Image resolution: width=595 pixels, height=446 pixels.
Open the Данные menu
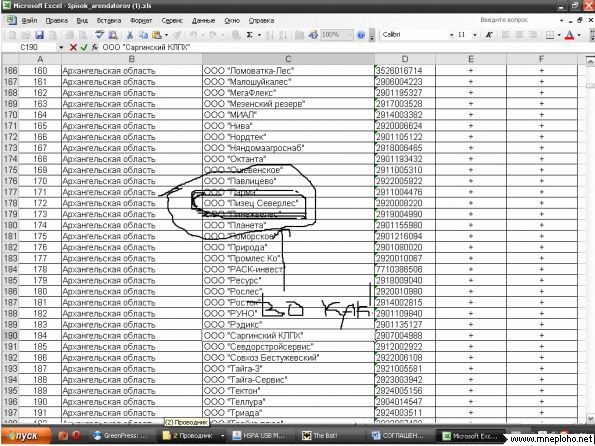(203, 21)
